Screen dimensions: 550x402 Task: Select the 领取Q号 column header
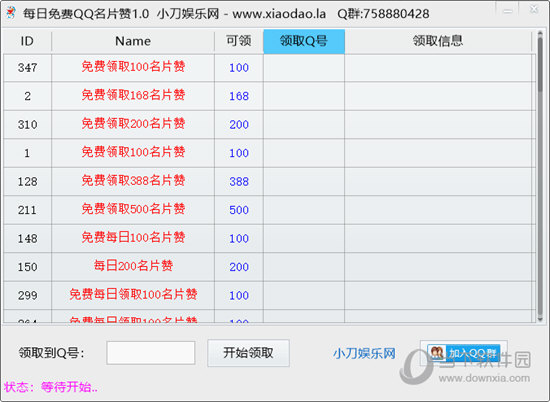pos(304,41)
